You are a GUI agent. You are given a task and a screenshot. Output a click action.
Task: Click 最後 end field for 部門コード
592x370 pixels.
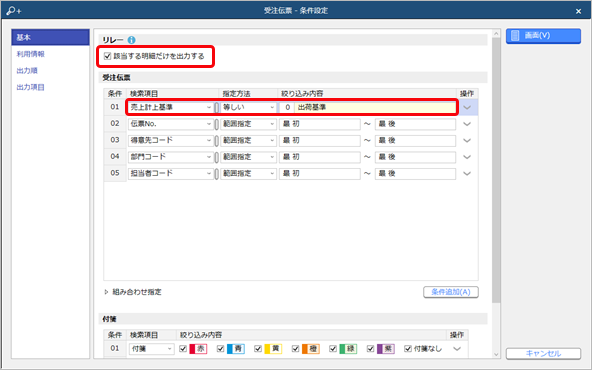pos(415,157)
